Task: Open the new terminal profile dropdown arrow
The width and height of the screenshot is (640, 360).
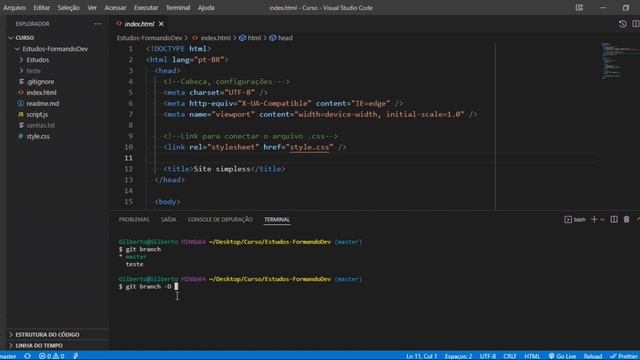Action: (x=602, y=220)
